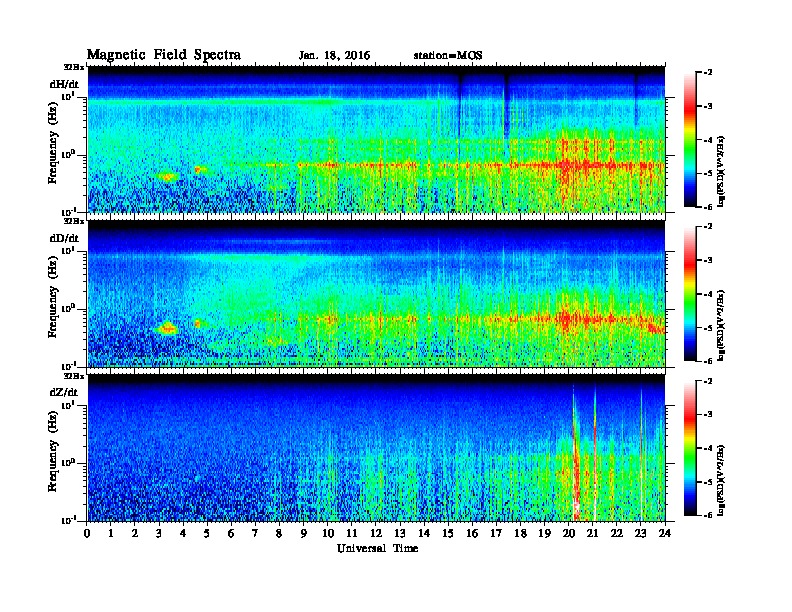Screen dimensions: 792x612
Task: Click the '-2' value on dH/dt color scale
Action: (x=708, y=73)
